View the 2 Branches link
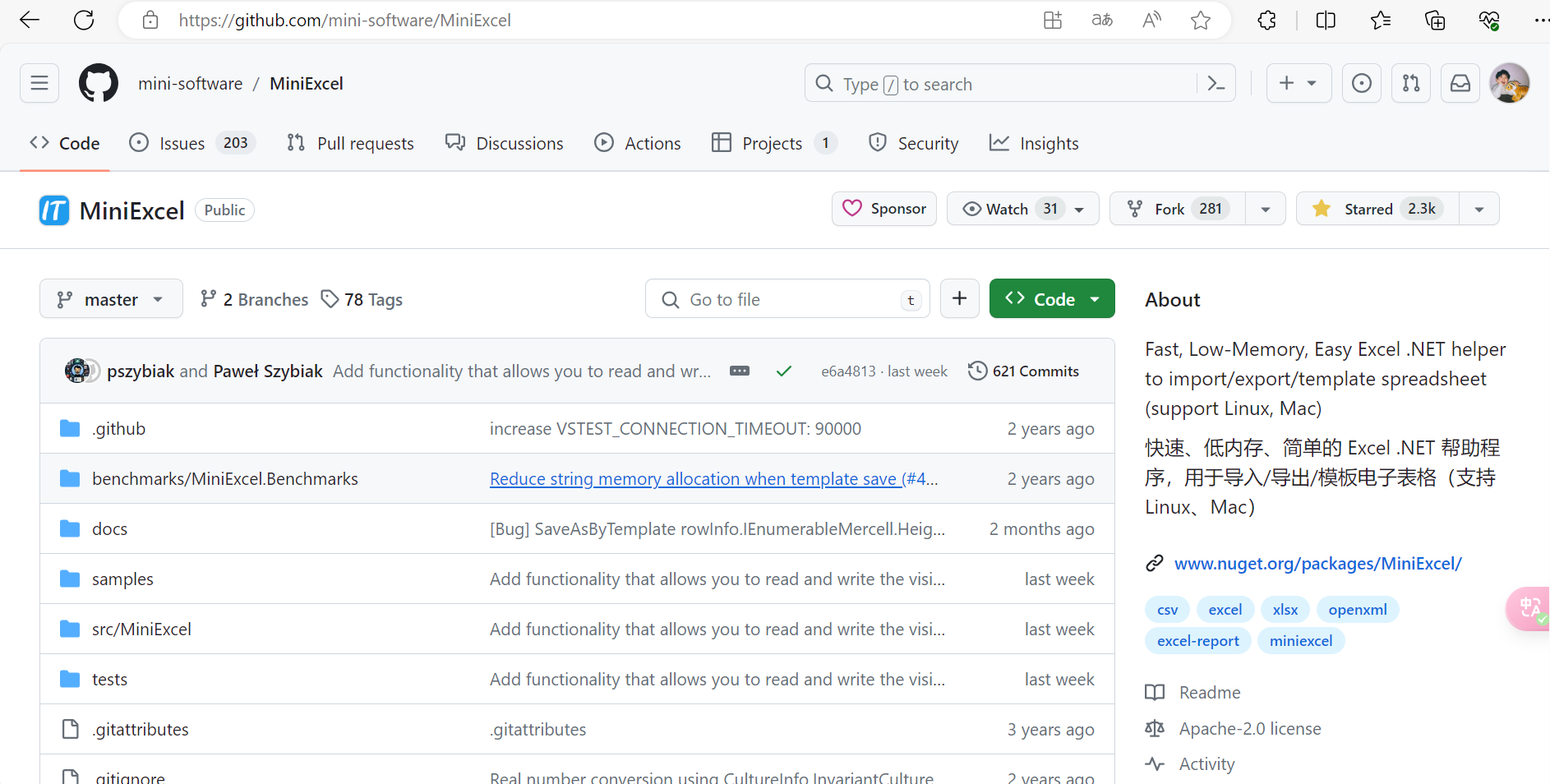 254,299
